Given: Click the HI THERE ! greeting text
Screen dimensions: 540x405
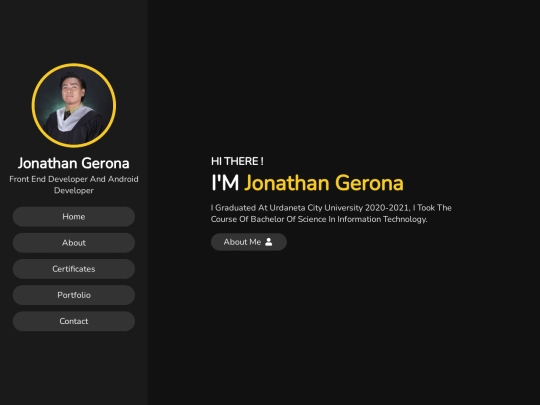Looking at the screenshot, I should (x=237, y=161).
